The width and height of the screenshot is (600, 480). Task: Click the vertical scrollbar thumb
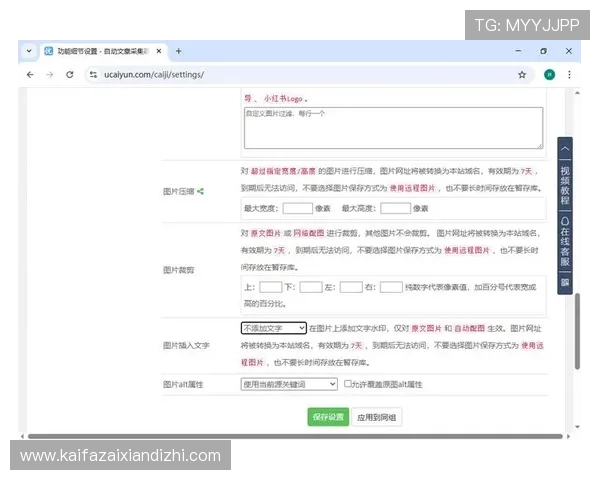pos(577,331)
